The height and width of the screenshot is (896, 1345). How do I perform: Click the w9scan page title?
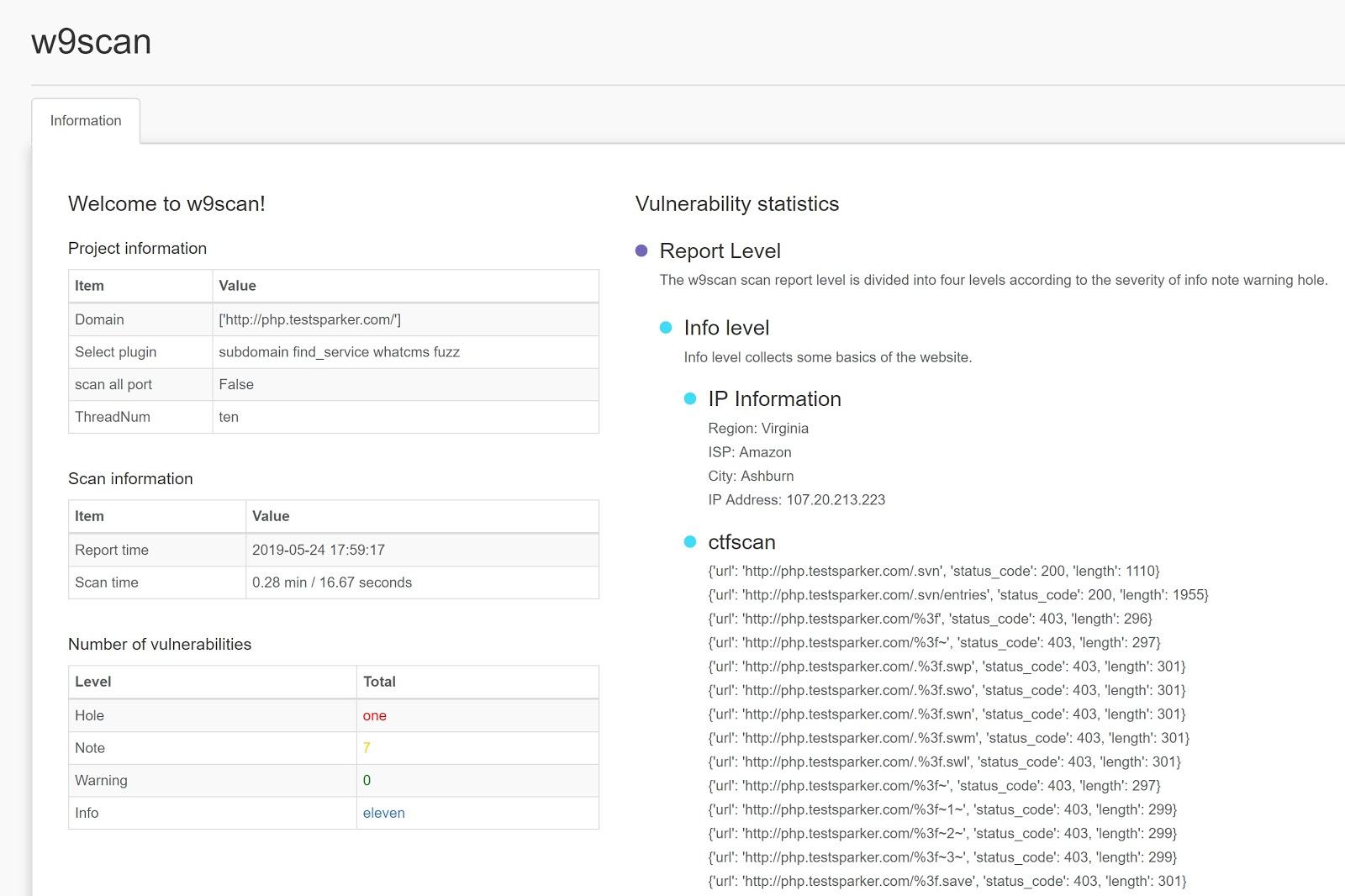(91, 42)
